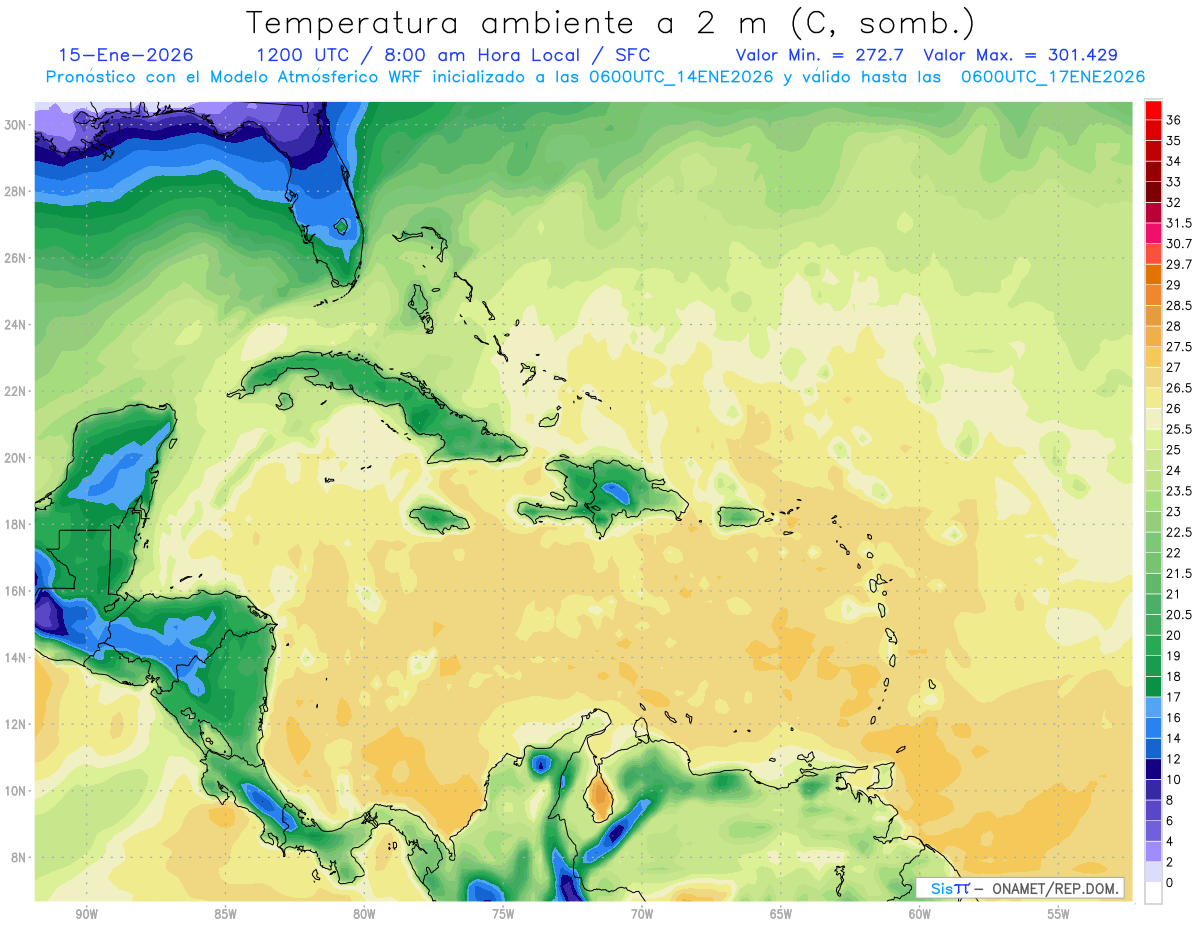Click the 75W longitude label

point(503,915)
